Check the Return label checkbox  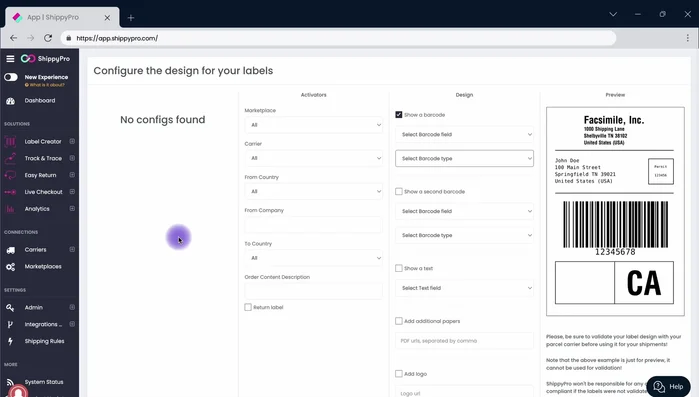tap(248, 307)
